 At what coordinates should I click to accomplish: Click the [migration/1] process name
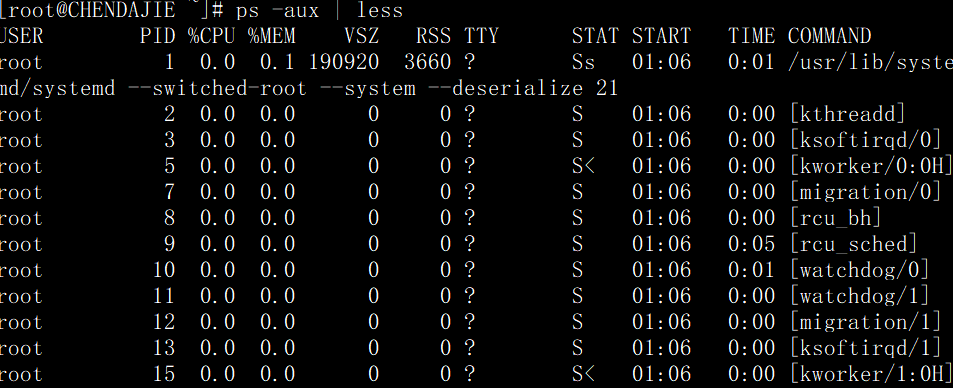pos(866,322)
